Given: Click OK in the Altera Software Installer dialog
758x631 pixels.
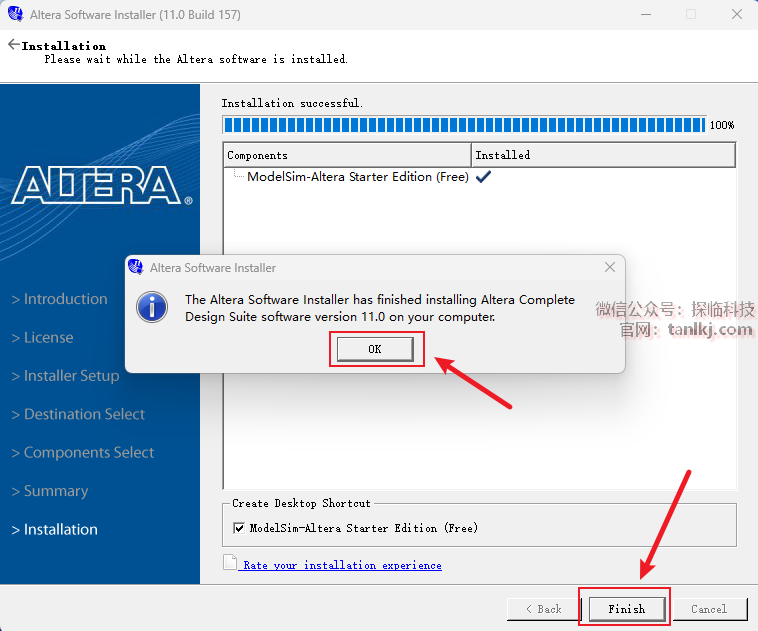Looking at the screenshot, I should click(375, 349).
